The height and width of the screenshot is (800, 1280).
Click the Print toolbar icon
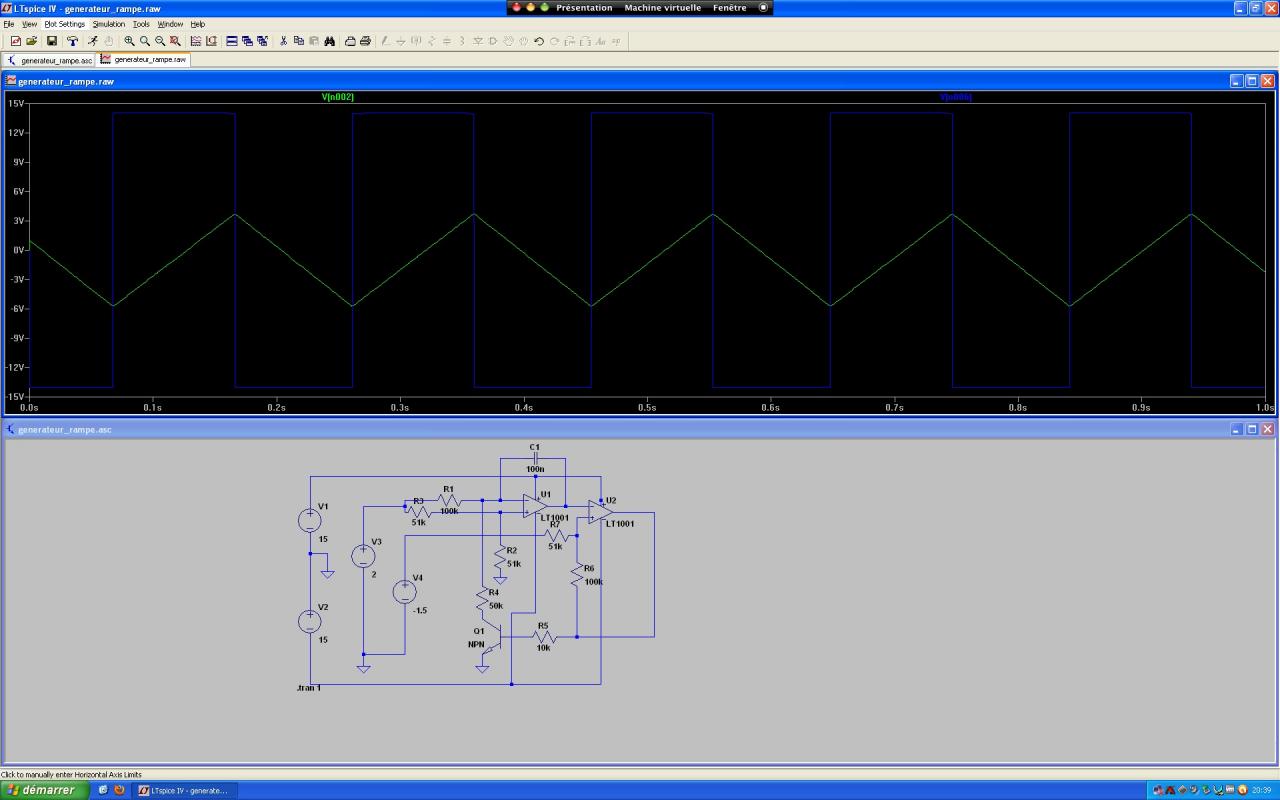point(365,41)
